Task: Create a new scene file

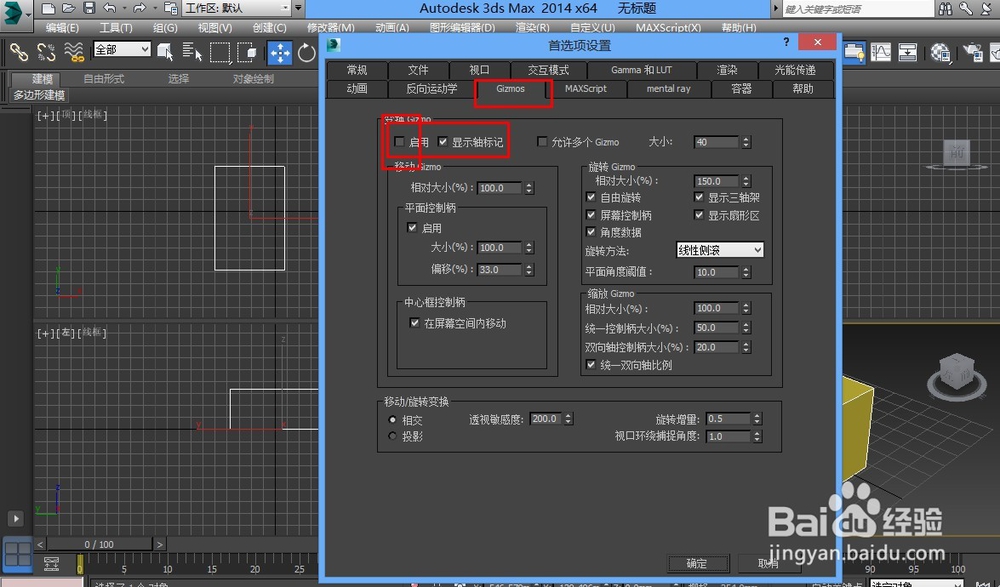Action: pos(48,8)
